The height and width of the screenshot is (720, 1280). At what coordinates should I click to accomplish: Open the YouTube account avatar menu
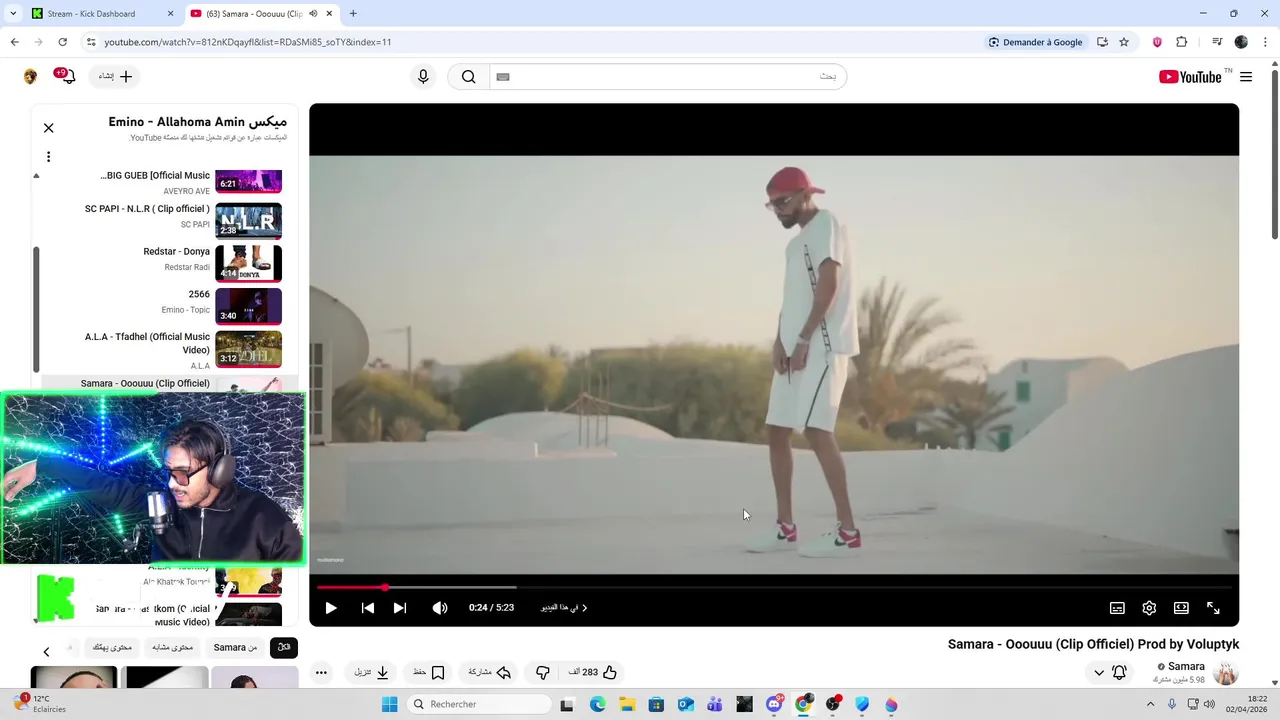pos(30,77)
